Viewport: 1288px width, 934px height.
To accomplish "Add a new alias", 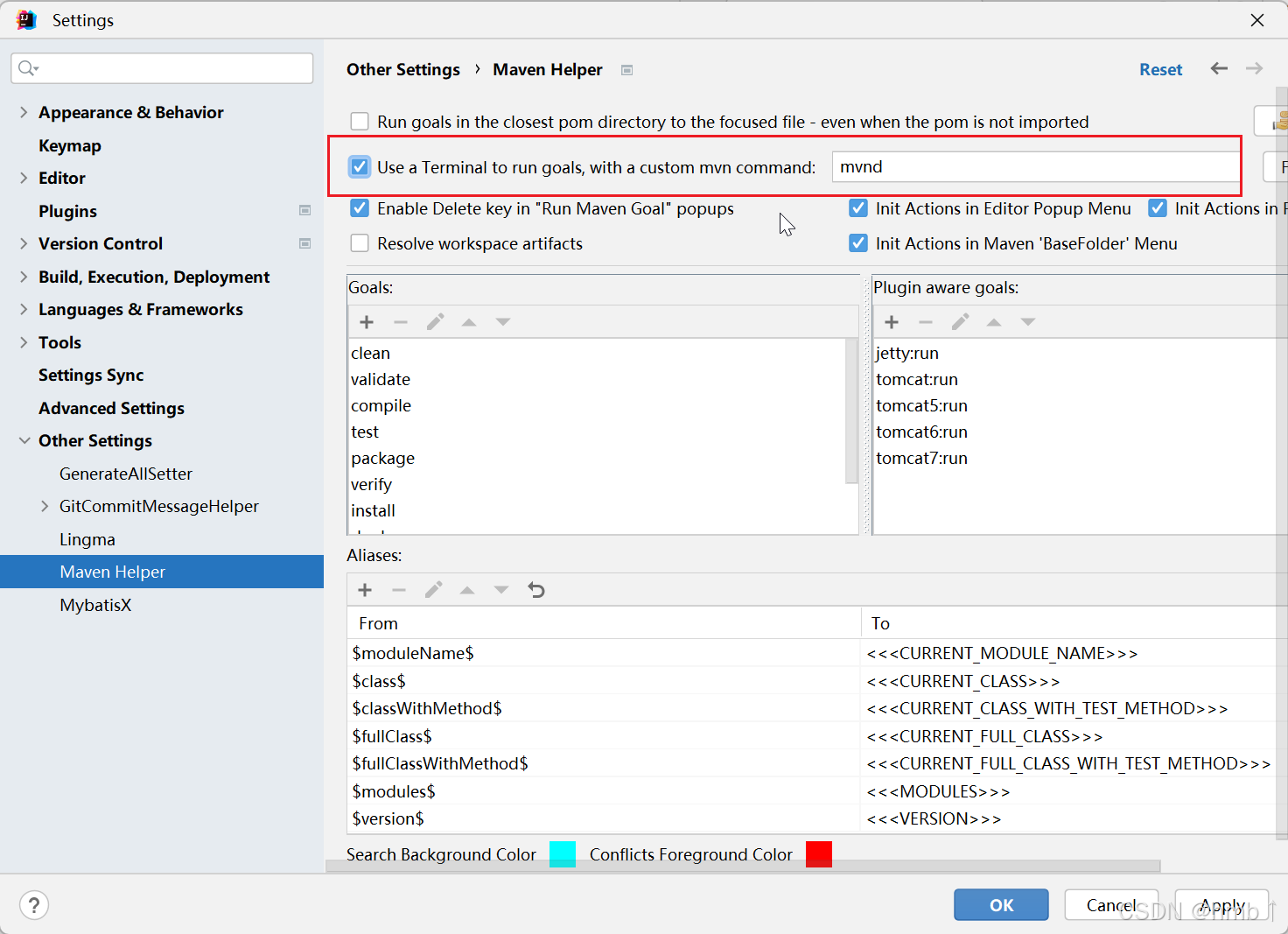I will pyautogui.click(x=365, y=590).
